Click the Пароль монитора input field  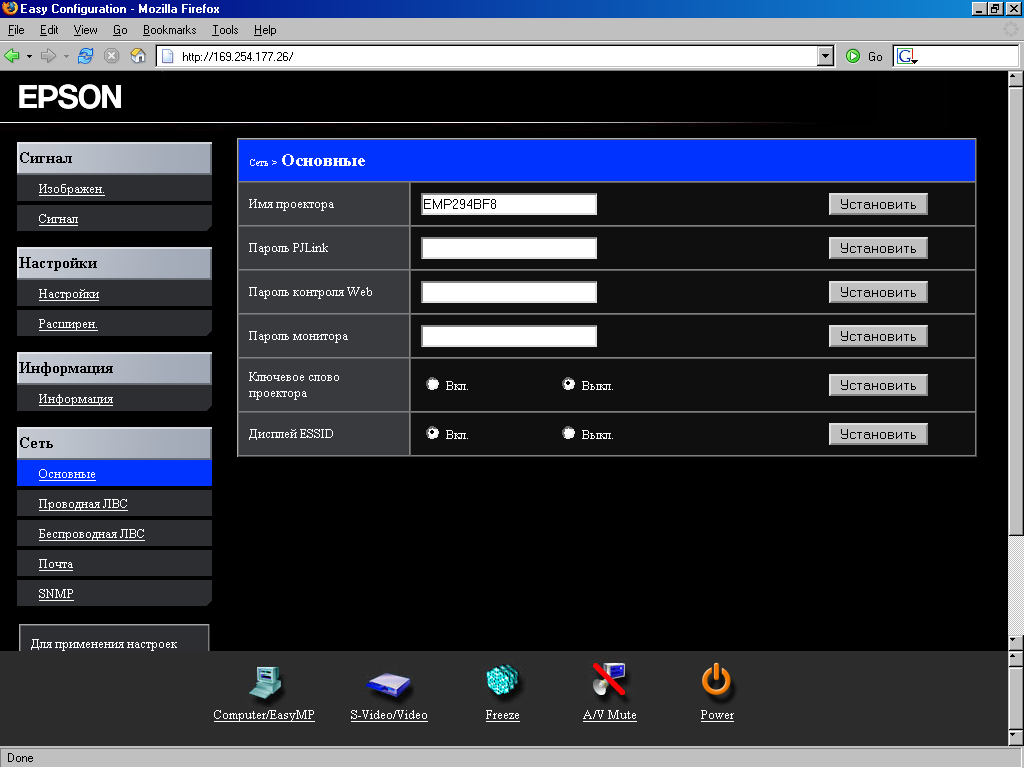[x=509, y=336]
